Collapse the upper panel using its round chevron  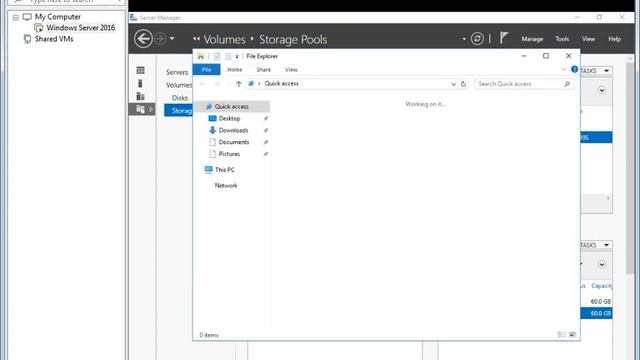(x=602, y=90)
